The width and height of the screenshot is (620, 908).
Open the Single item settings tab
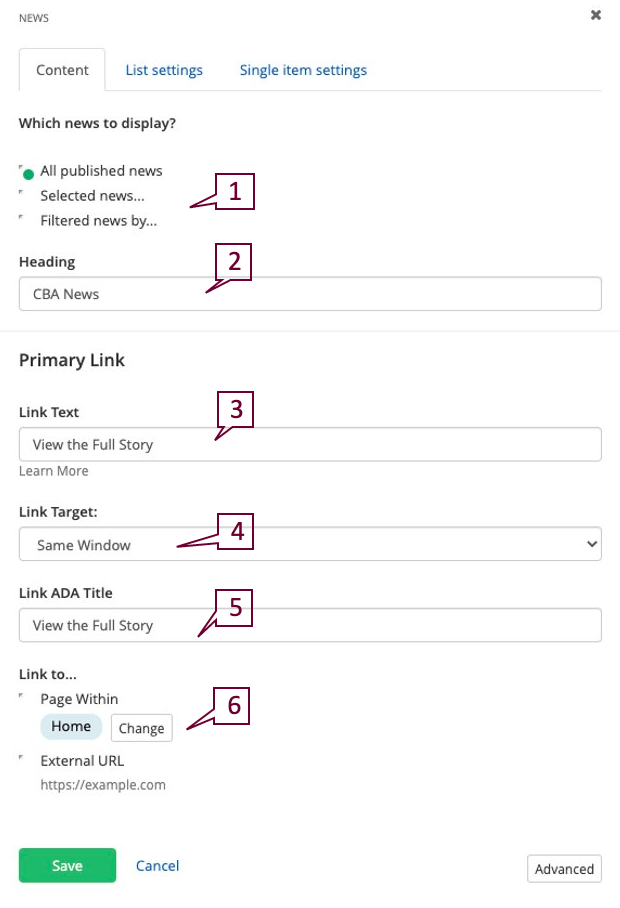click(x=303, y=70)
